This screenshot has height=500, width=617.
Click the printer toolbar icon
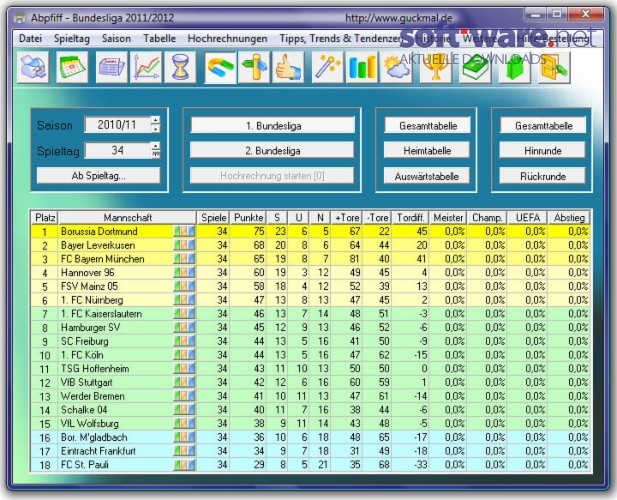(x=33, y=67)
